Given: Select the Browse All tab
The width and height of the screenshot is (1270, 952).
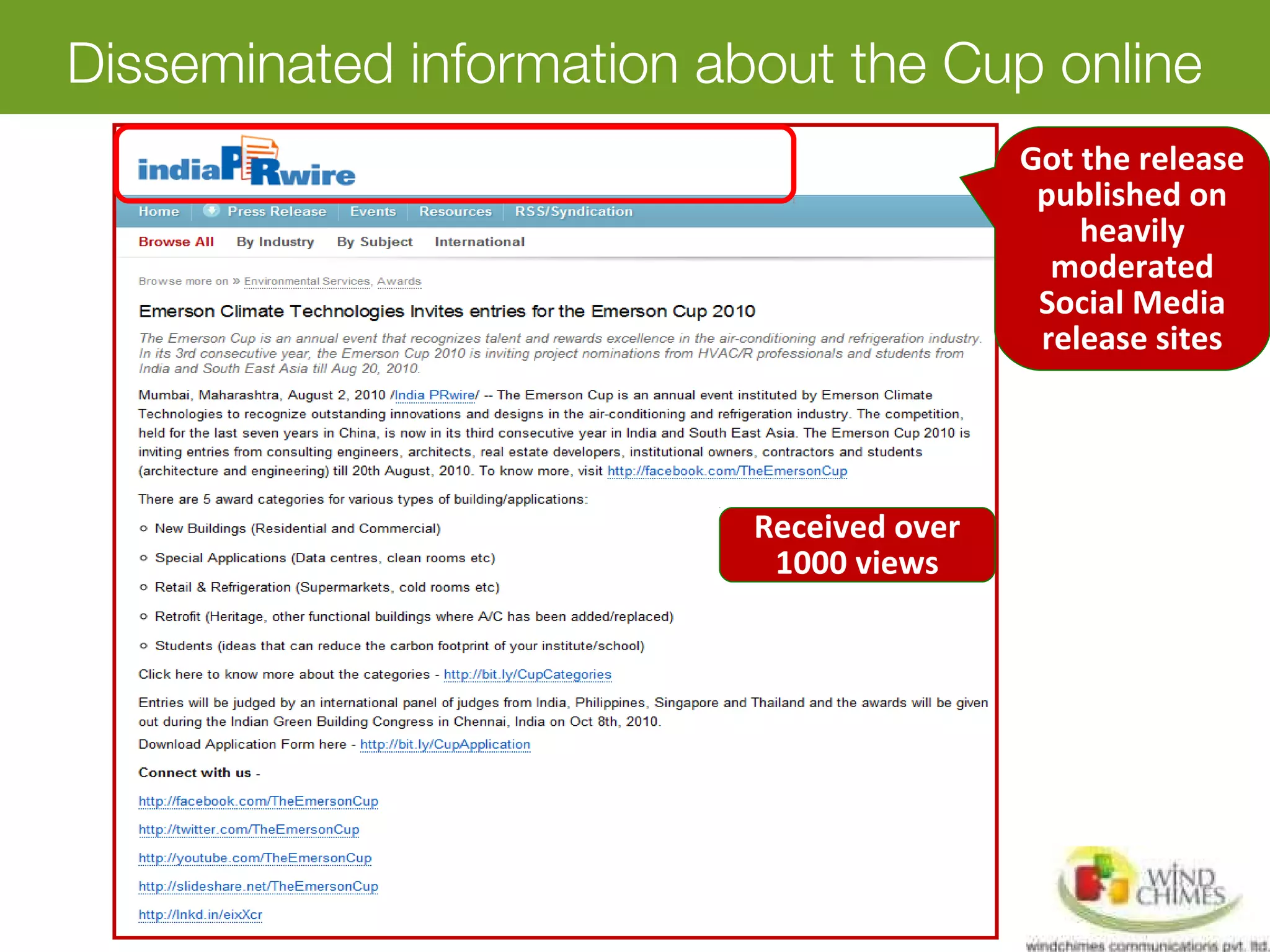Looking at the screenshot, I should coord(176,242).
